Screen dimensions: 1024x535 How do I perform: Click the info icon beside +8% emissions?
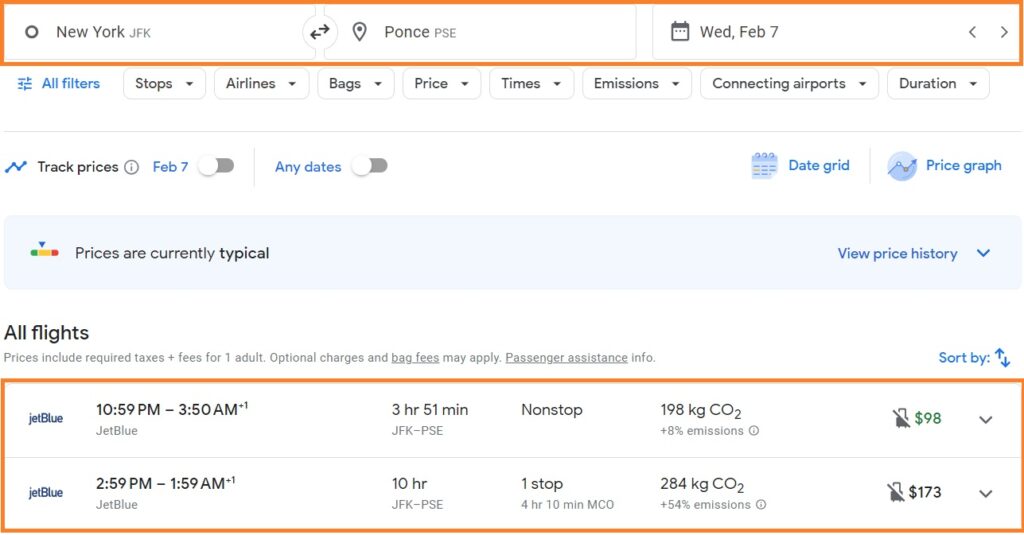pyautogui.click(x=754, y=431)
